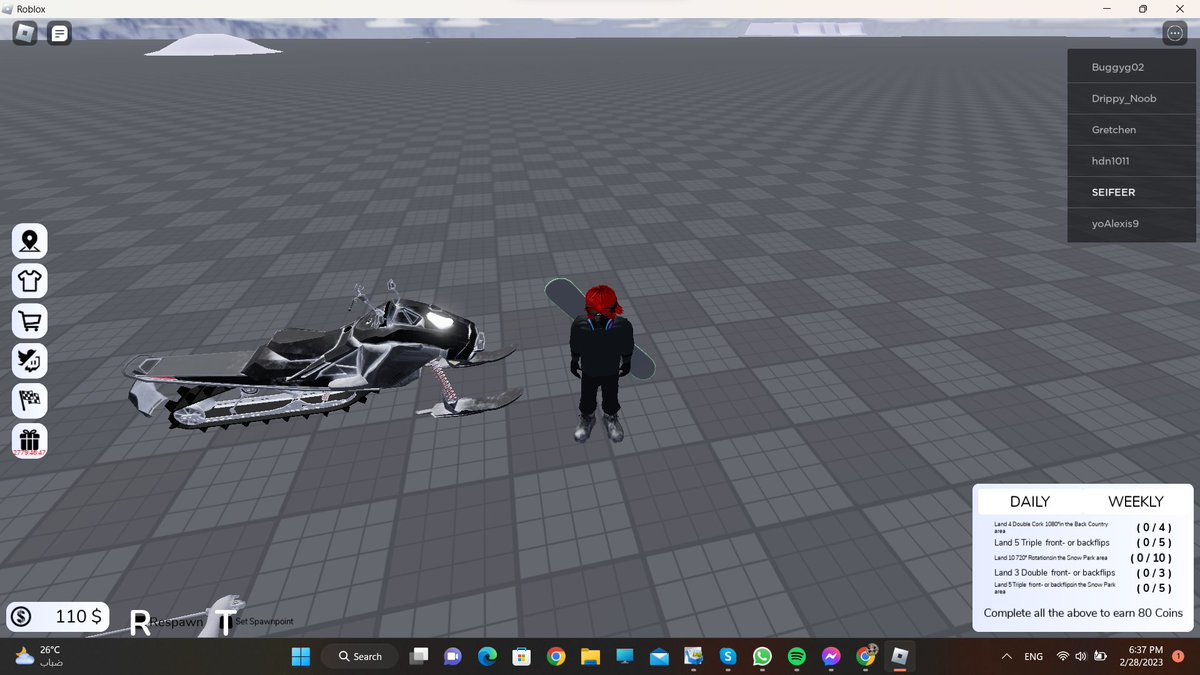The height and width of the screenshot is (675, 1200).
Task: Select player Buggyg02 in the player list
Action: pyautogui.click(x=1131, y=67)
